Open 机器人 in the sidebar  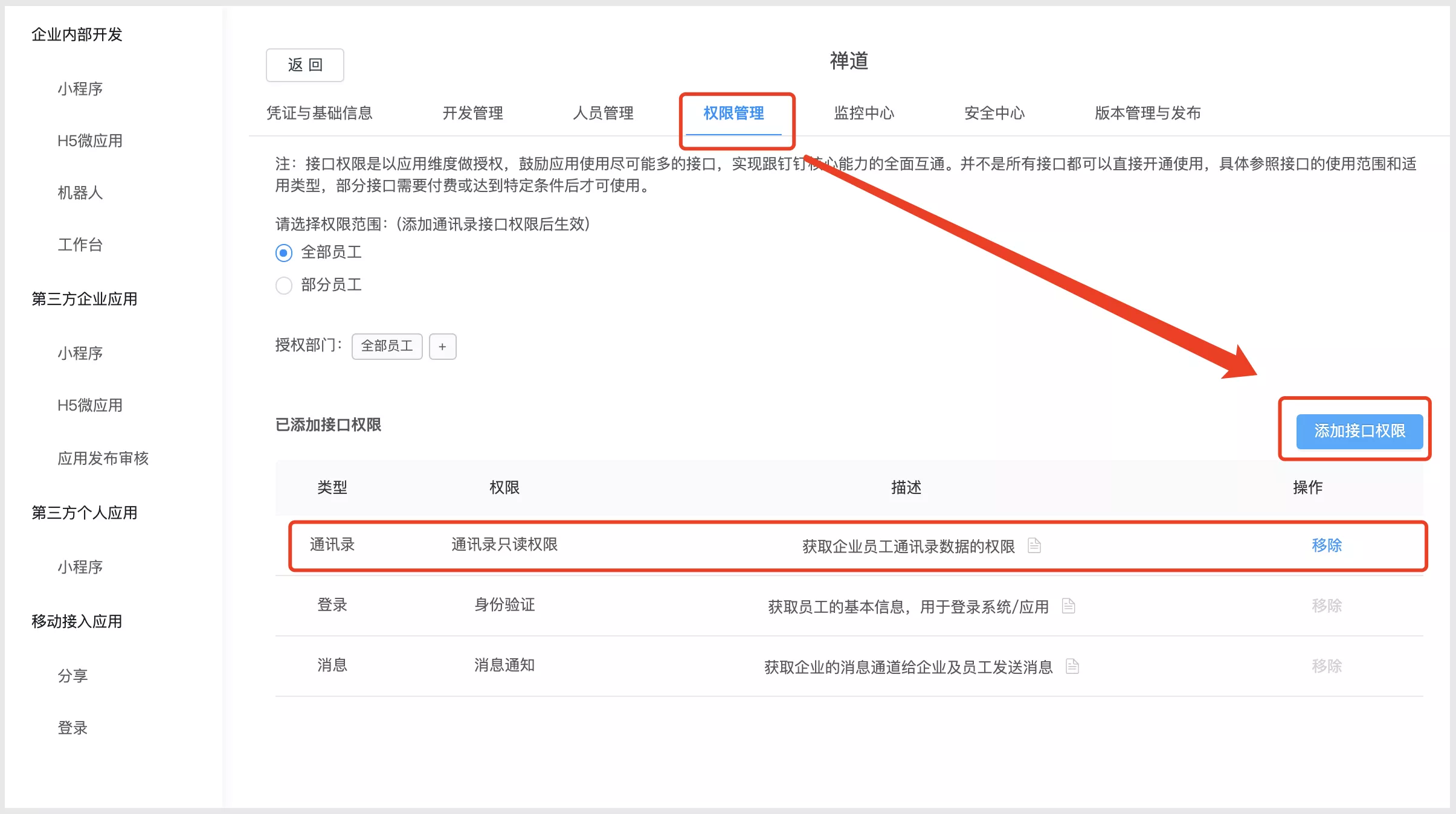80,193
